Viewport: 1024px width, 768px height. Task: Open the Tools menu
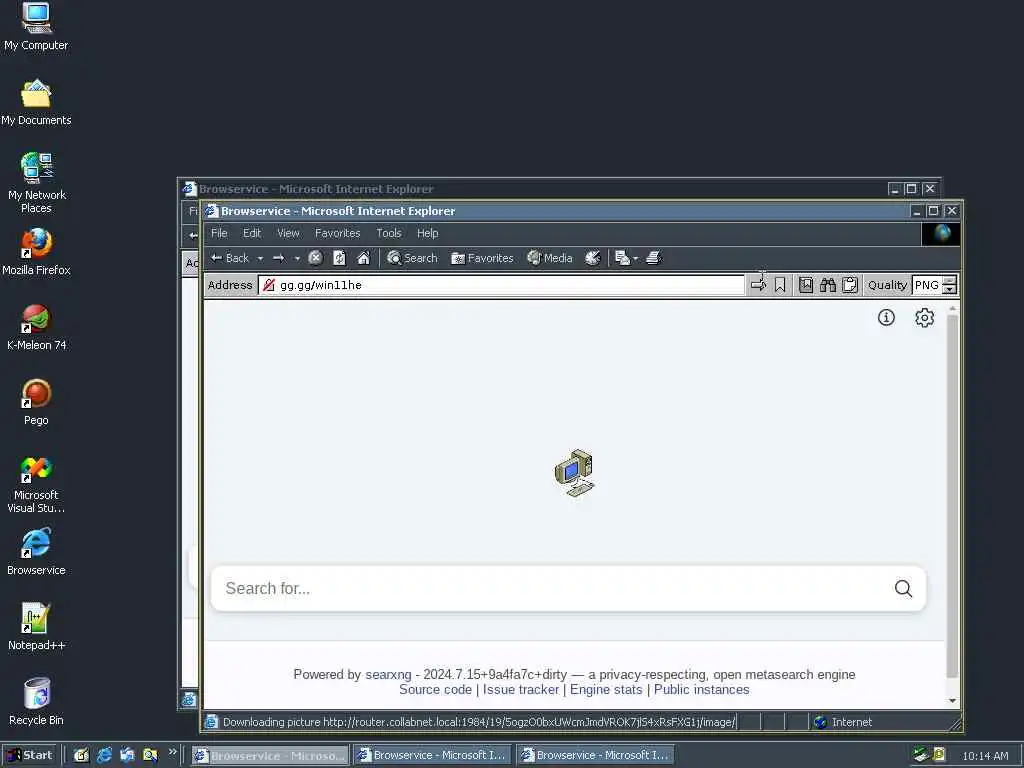tap(389, 233)
